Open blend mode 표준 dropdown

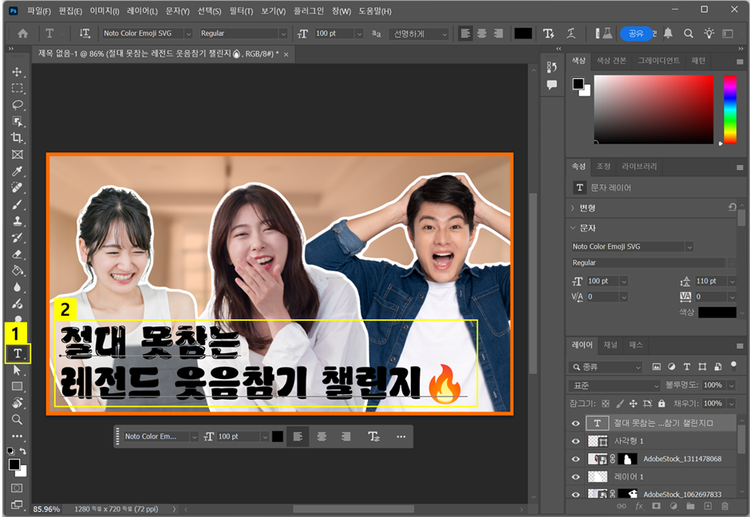coord(615,385)
